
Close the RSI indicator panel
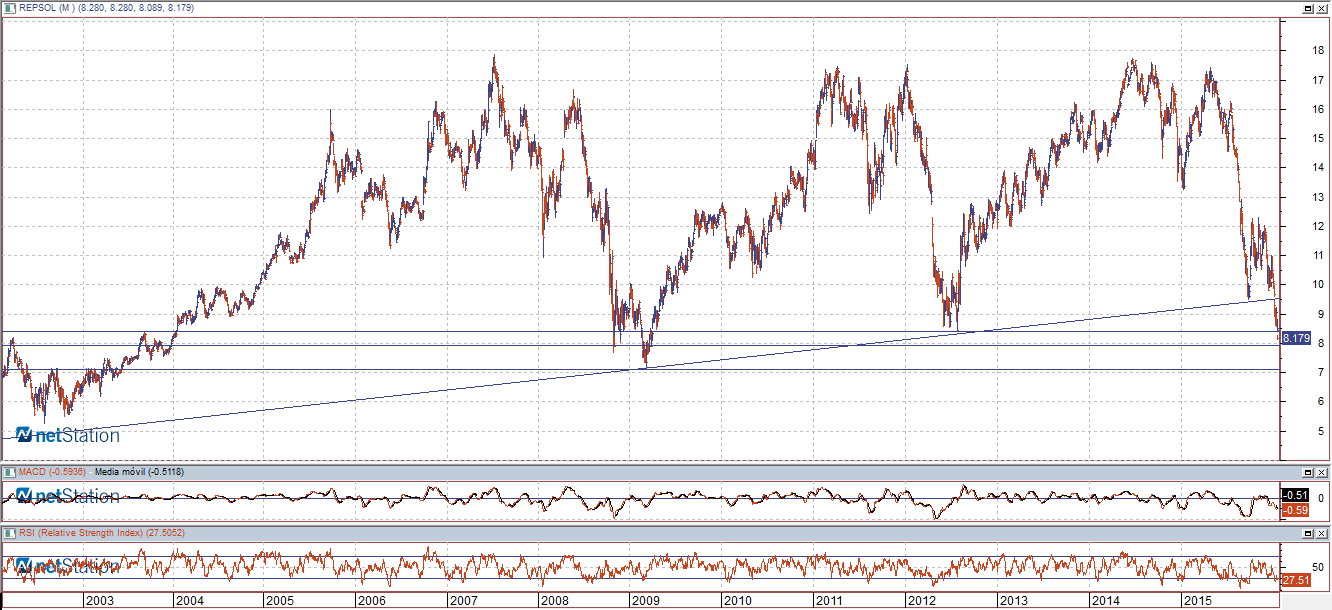tap(1322, 534)
